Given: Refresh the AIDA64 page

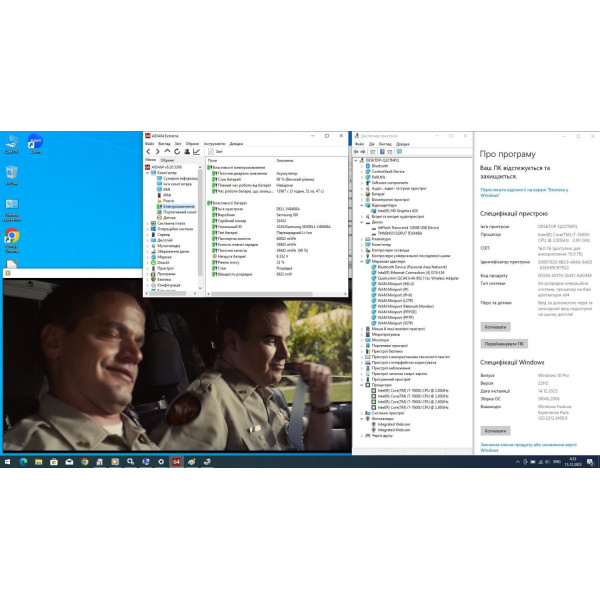Looking at the screenshot, I should [x=177, y=152].
